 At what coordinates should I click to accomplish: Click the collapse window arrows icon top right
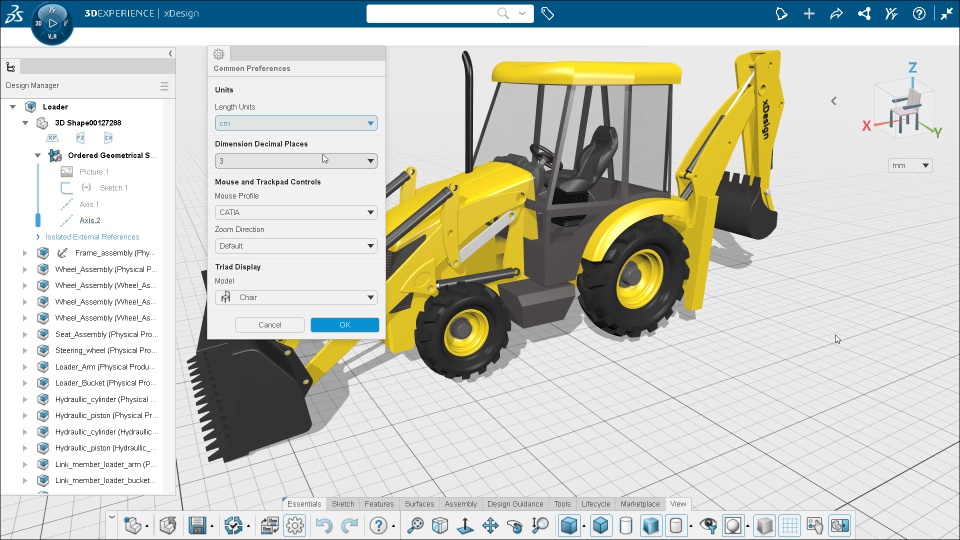pyautogui.click(x=947, y=13)
